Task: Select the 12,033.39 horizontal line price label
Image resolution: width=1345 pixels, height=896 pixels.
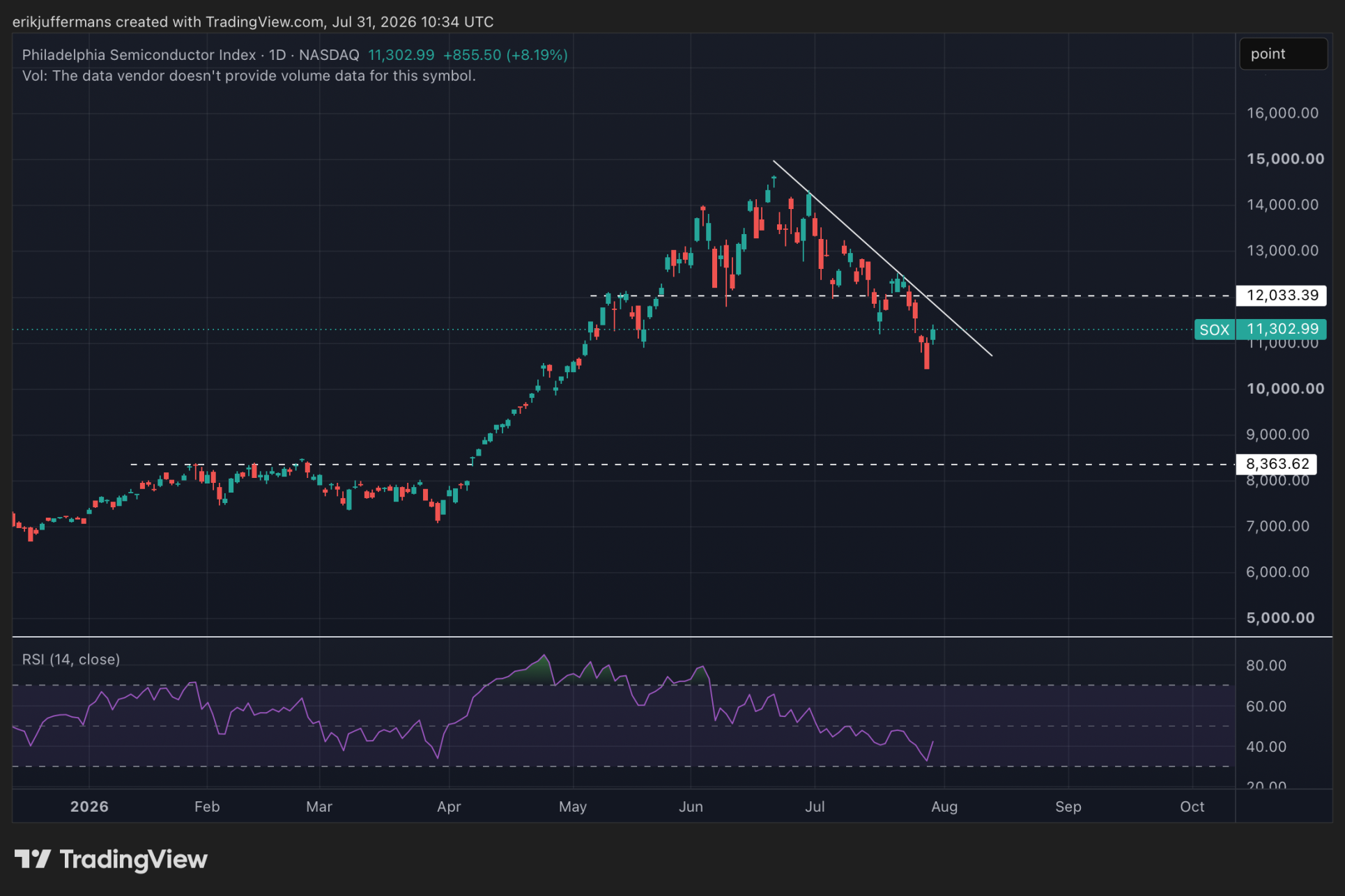Action: (1282, 295)
